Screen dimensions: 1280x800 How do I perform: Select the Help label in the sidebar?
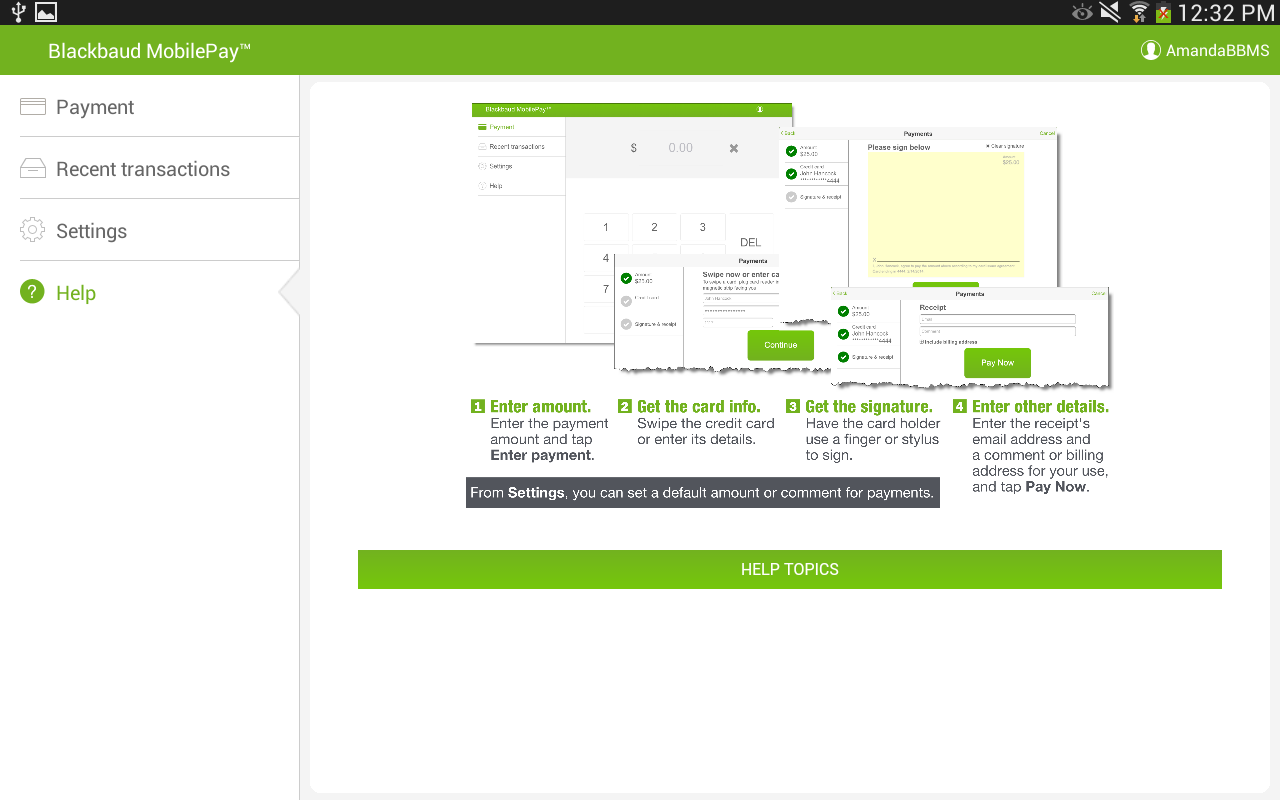[76, 293]
